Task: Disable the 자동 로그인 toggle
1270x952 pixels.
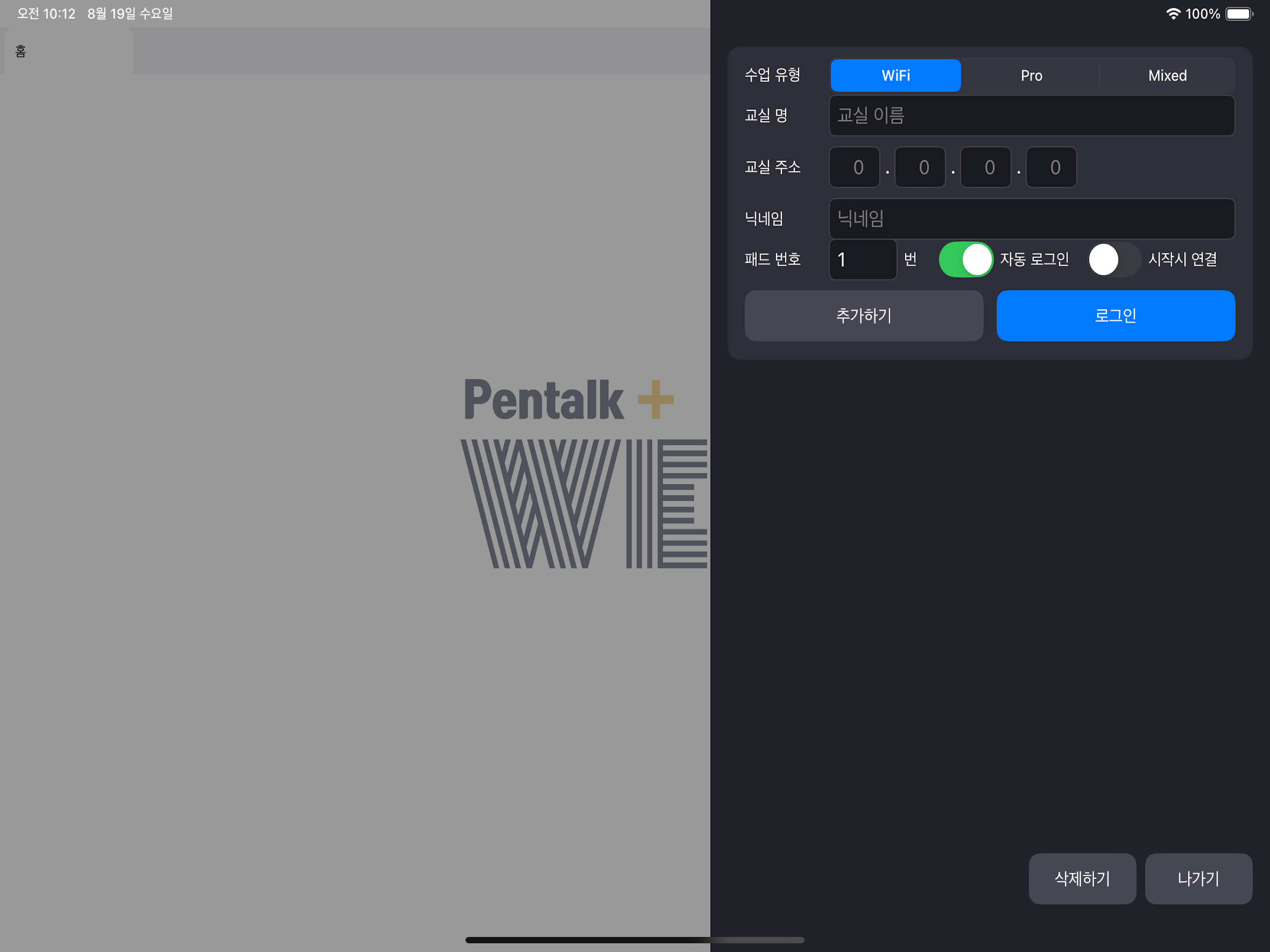Action: (966, 259)
